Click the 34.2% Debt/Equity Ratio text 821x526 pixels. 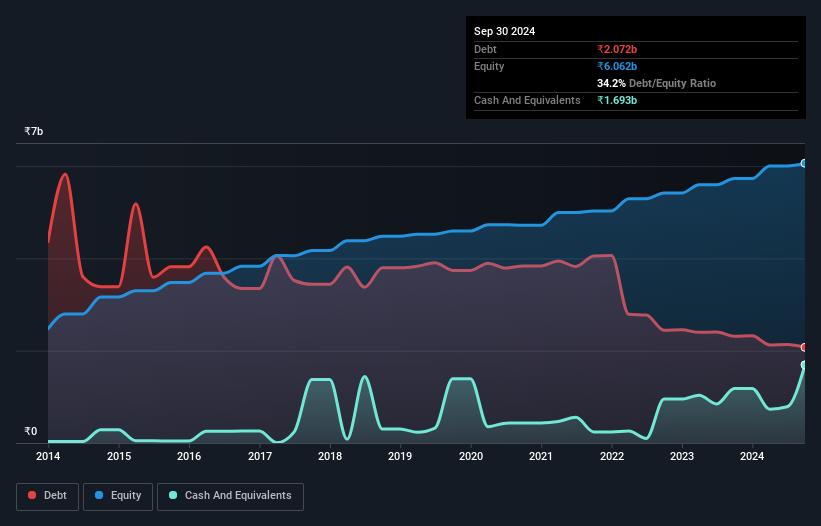coord(656,83)
